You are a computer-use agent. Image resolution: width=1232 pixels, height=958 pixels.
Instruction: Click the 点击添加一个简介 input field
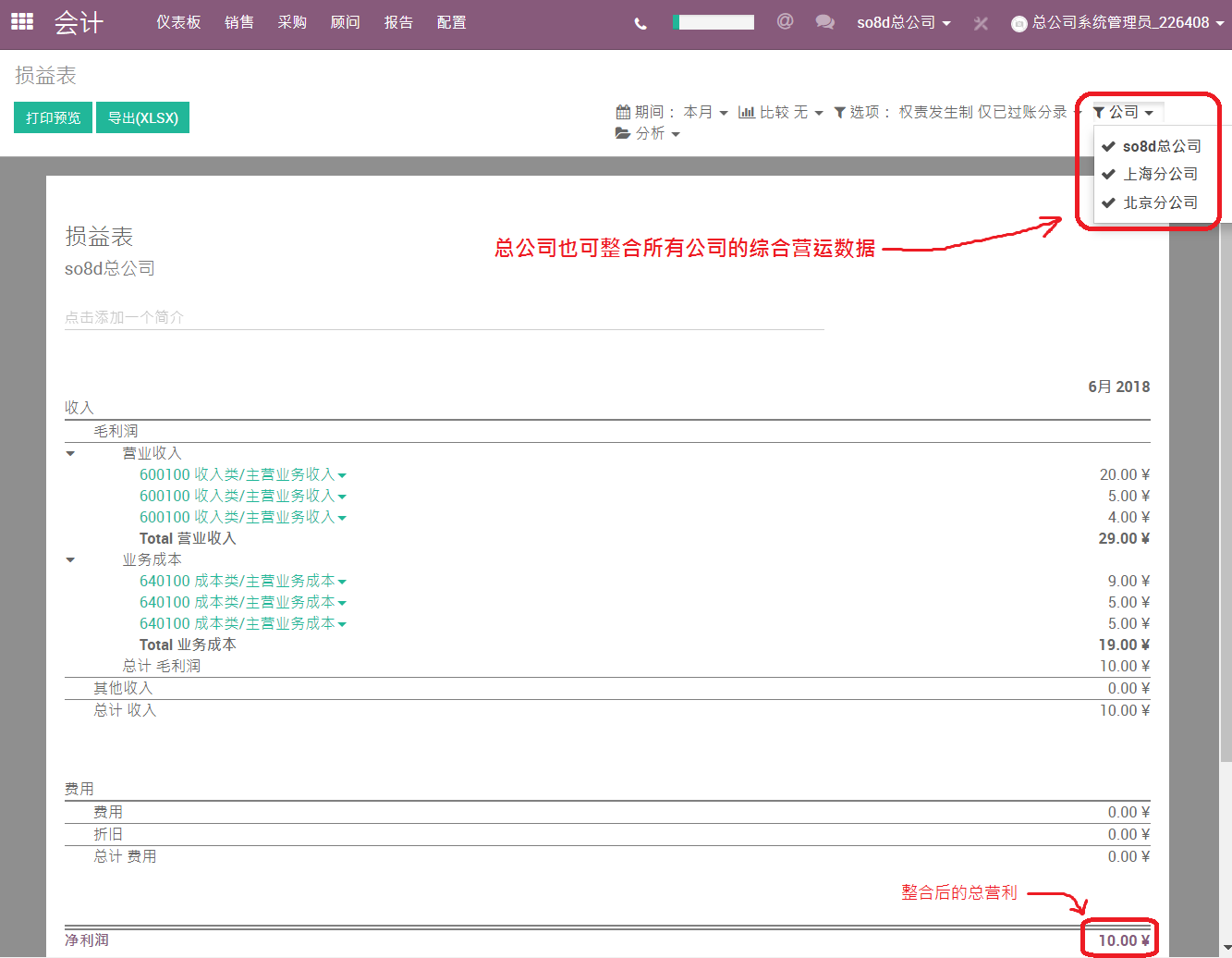click(x=444, y=317)
